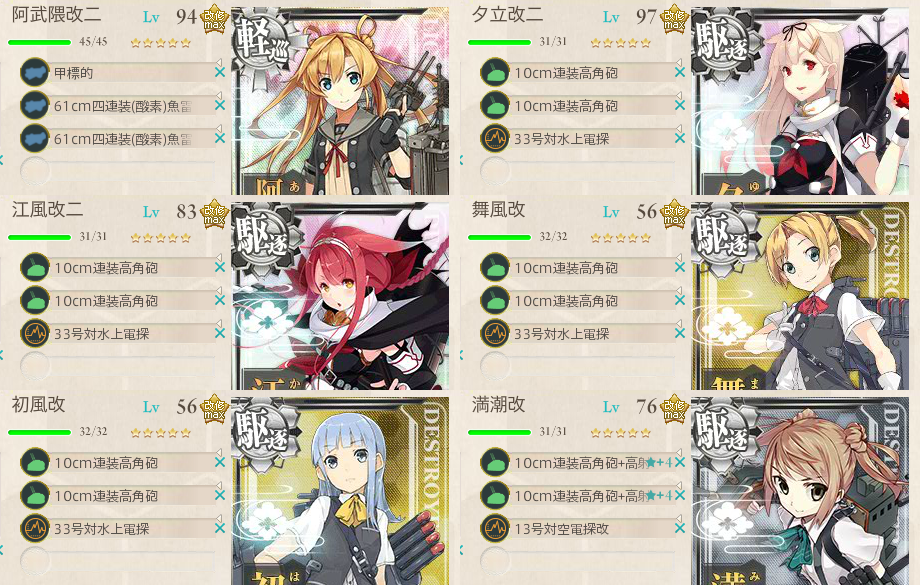Click the 改修max badge next to 夕立改二
Viewport: 920px width, 585px height.
point(674,19)
